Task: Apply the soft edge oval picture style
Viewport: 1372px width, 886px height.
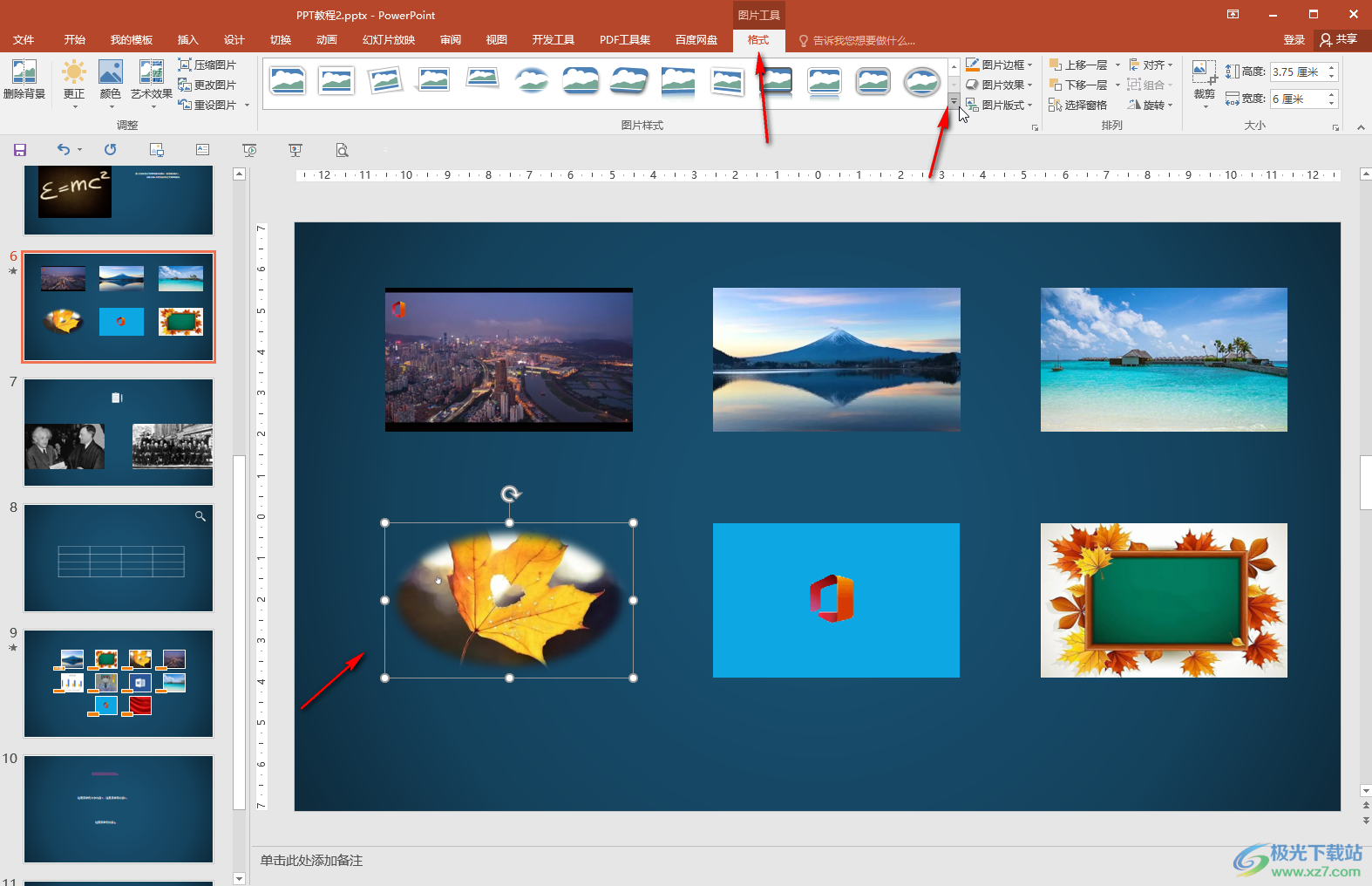Action: (532, 81)
